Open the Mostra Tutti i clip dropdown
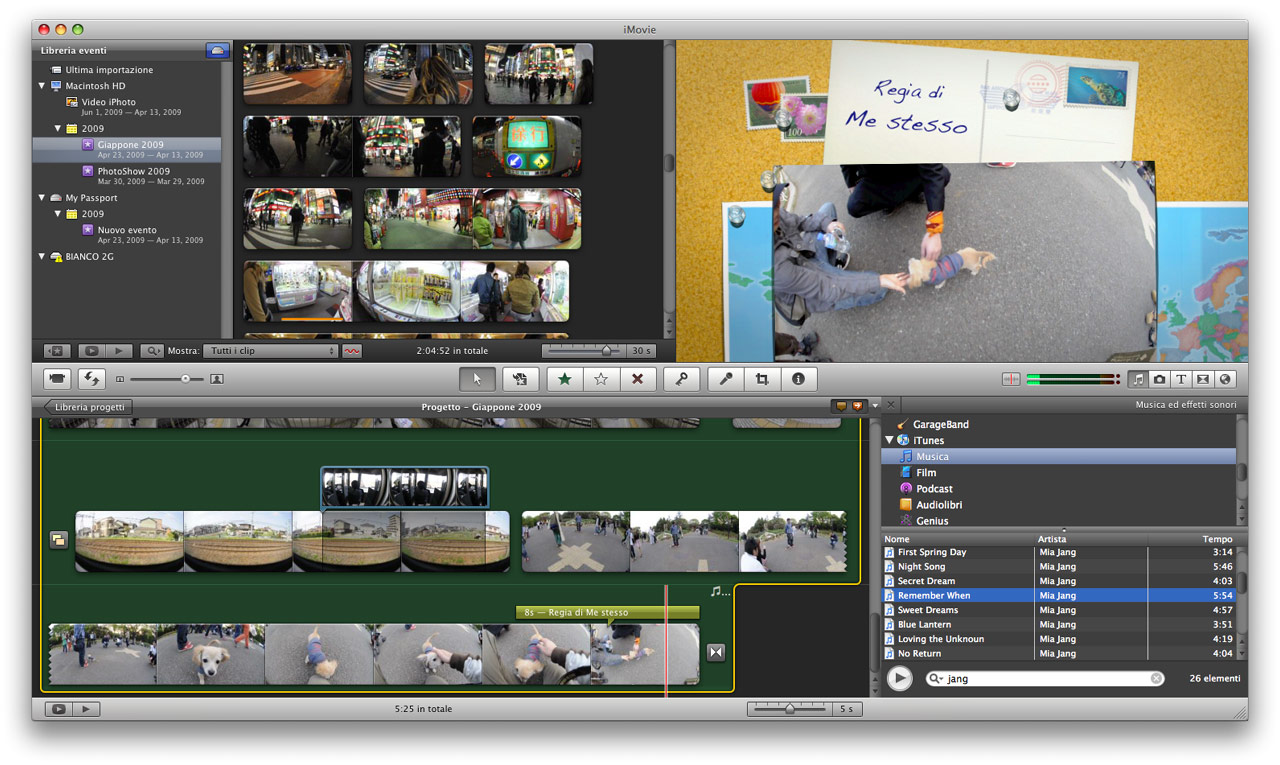 point(271,351)
